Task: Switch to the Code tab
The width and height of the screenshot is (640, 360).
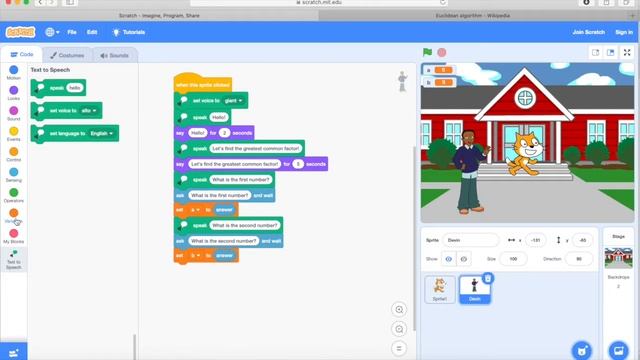Action: point(22,54)
